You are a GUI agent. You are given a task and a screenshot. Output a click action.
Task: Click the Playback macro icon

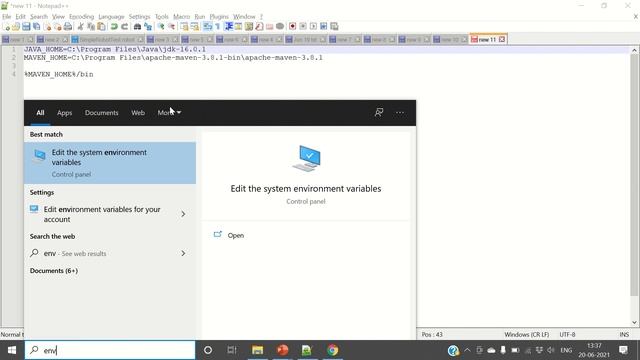pyautogui.click(x=313, y=27)
